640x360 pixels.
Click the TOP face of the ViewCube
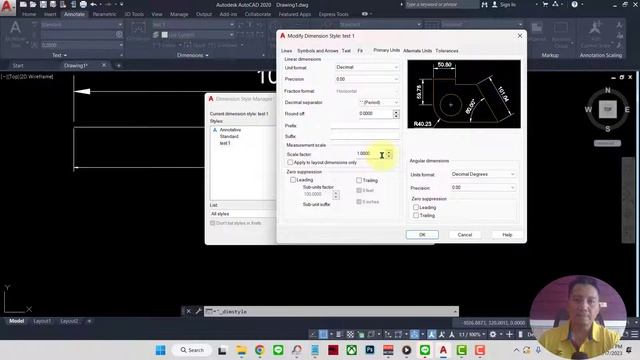point(608,109)
